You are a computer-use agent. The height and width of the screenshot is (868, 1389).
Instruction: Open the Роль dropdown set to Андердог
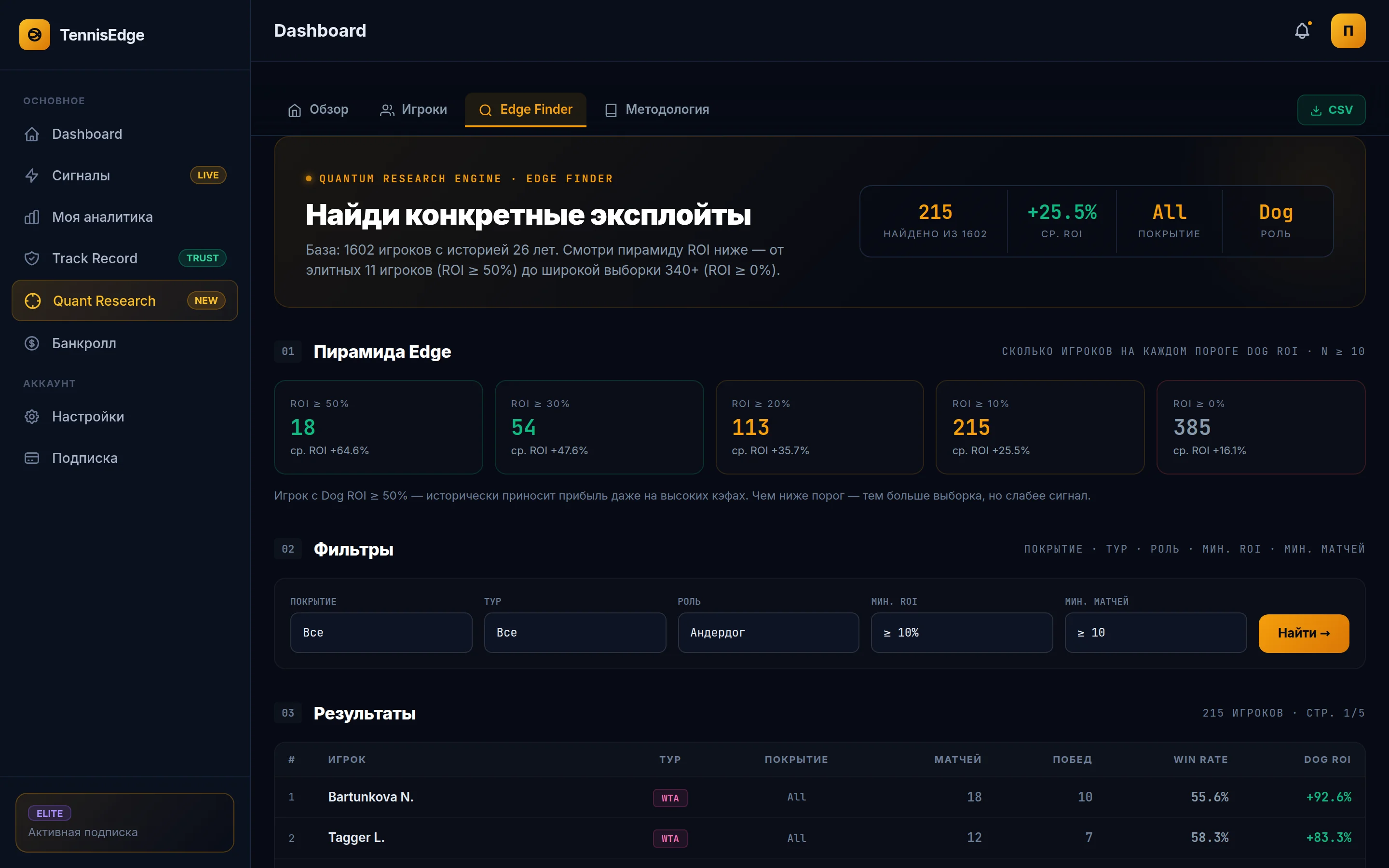(769, 633)
